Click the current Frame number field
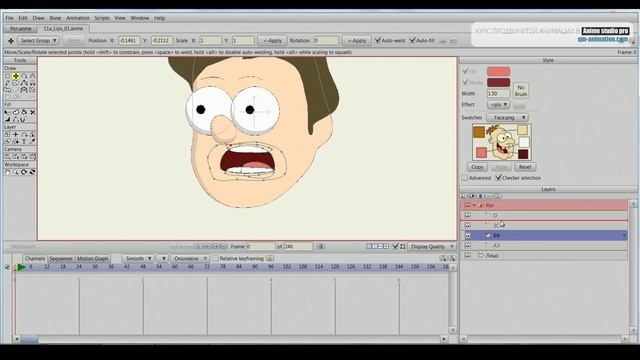640x360 pixels. click(261, 247)
